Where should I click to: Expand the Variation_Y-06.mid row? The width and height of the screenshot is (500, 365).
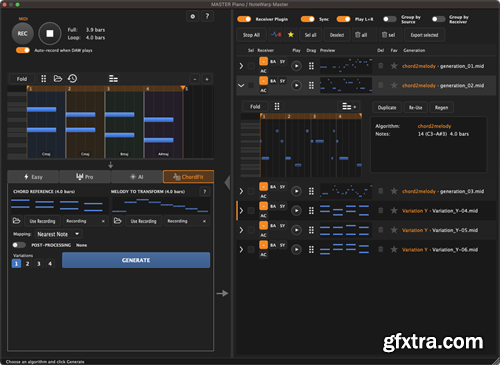pyautogui.click(x=241, y=249)
